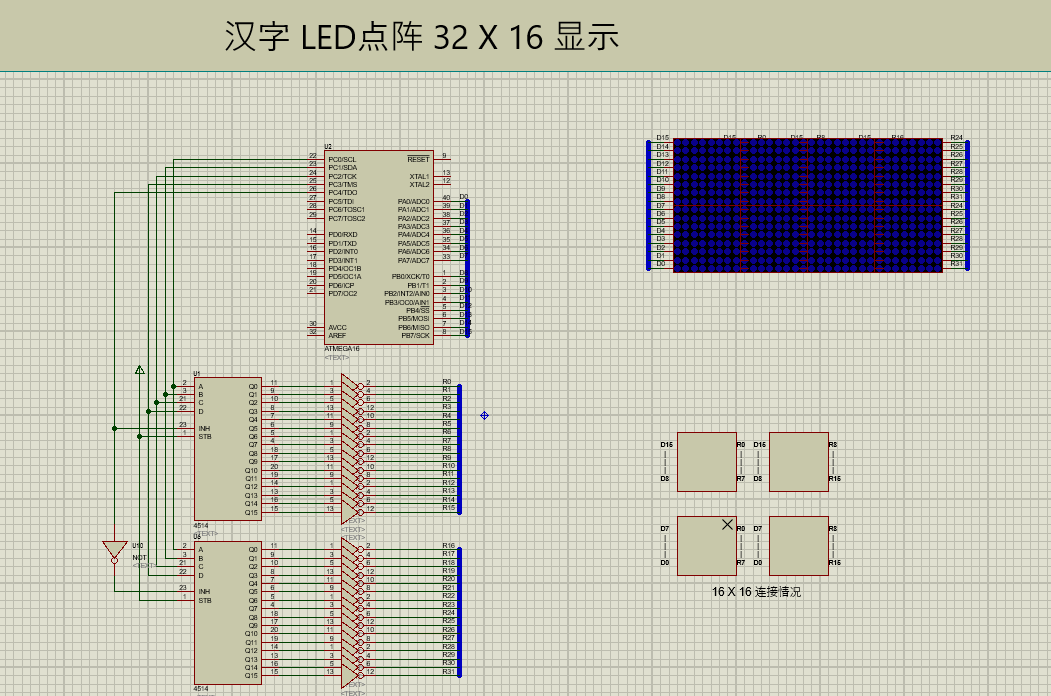1051x696 pixels.
Task: Click the blue data bus beside ATMEGA16
Action: pos(467,268)
